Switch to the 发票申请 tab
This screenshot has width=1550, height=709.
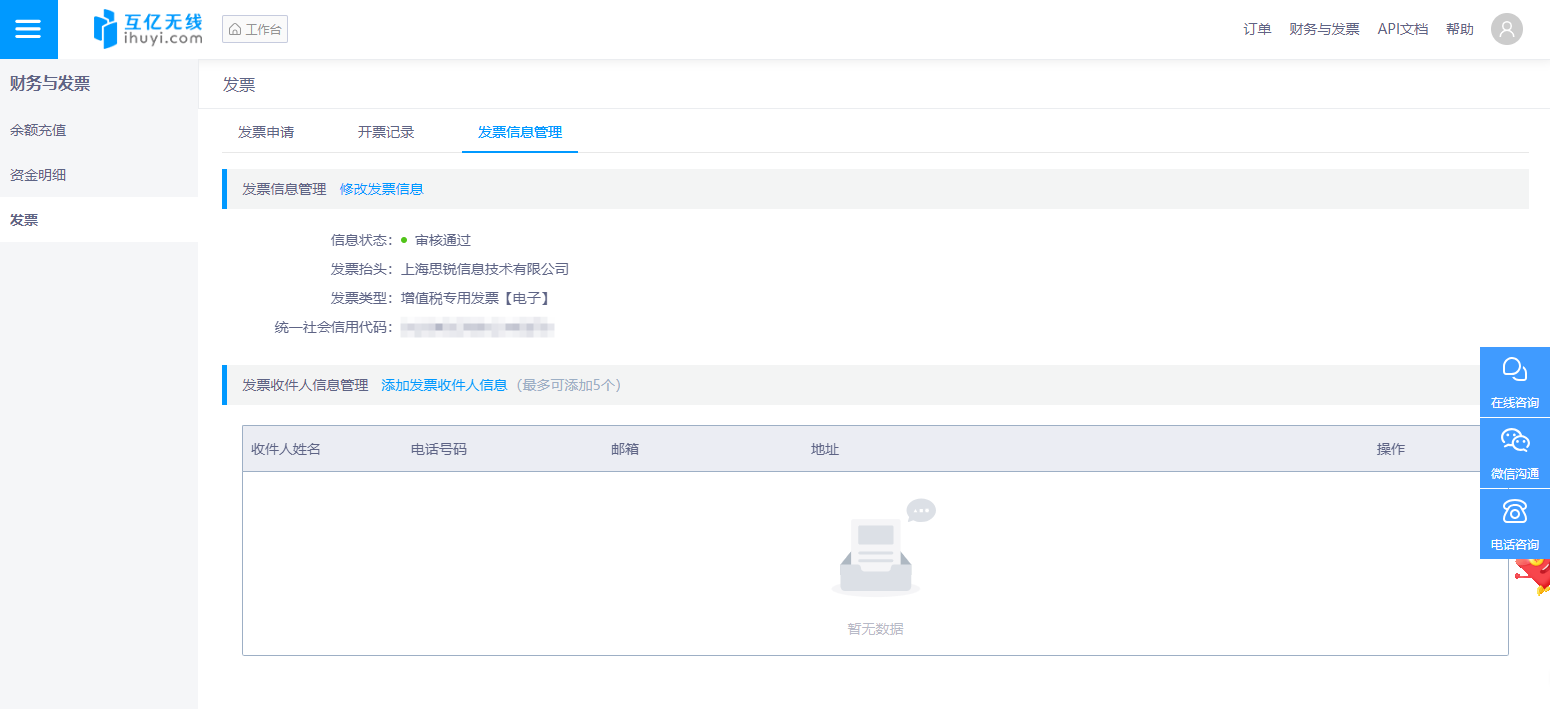(x=266, y=132)
